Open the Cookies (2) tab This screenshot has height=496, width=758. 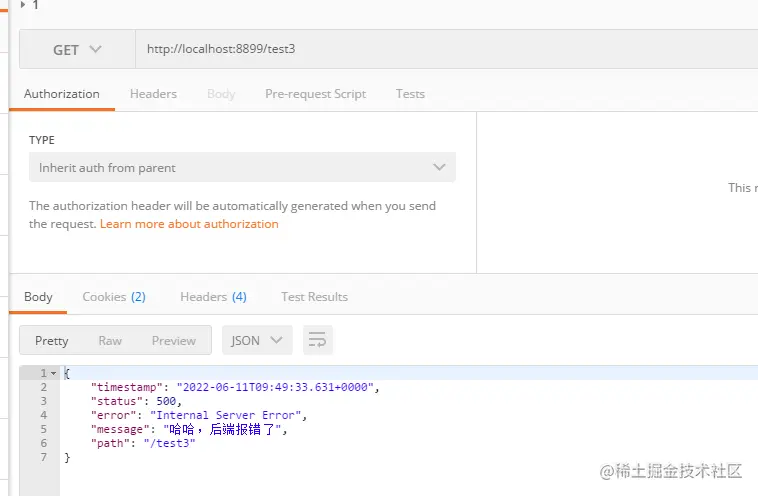pos(114,297)
